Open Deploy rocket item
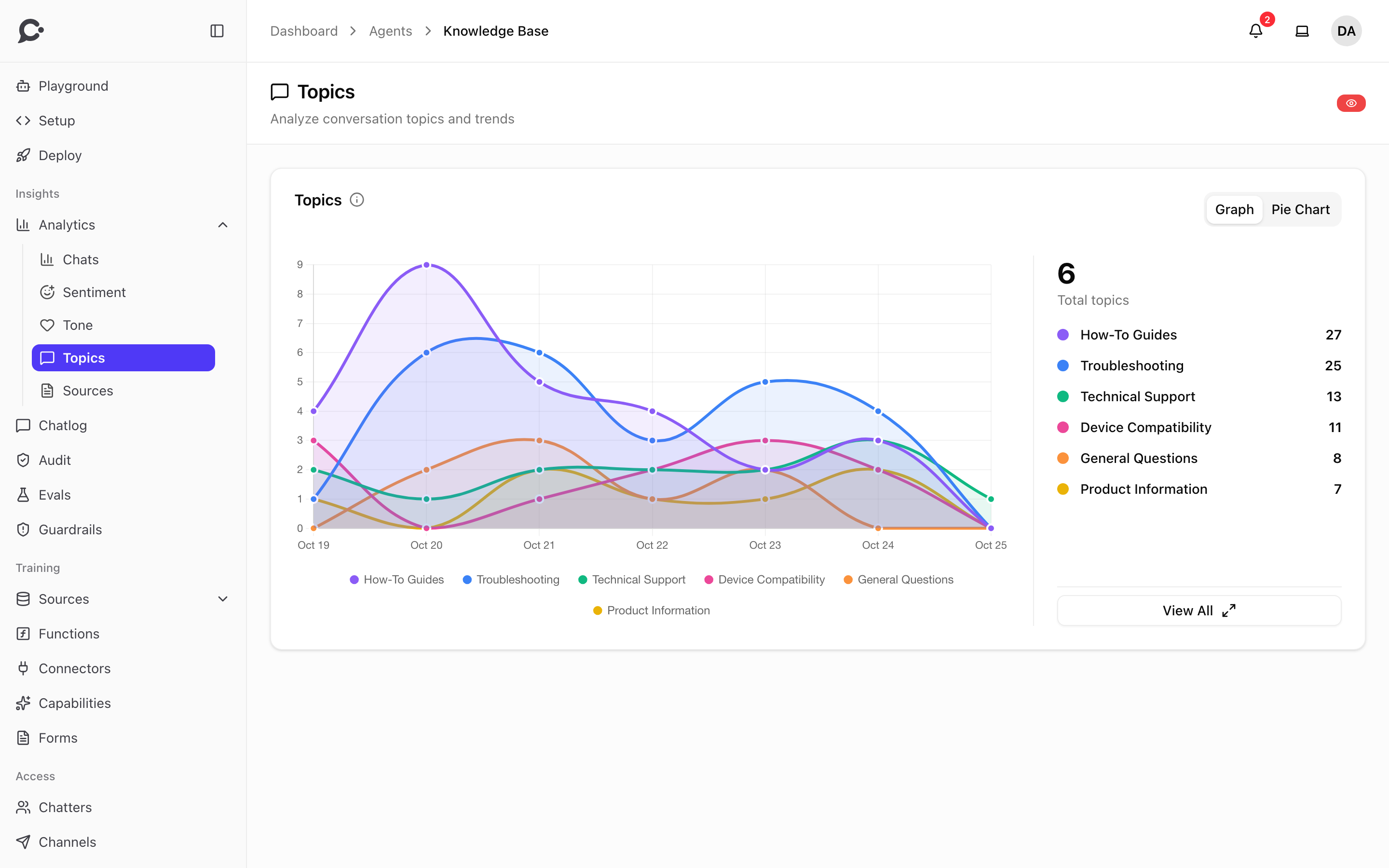This screenshot has height=868, width=1389. 123,156
